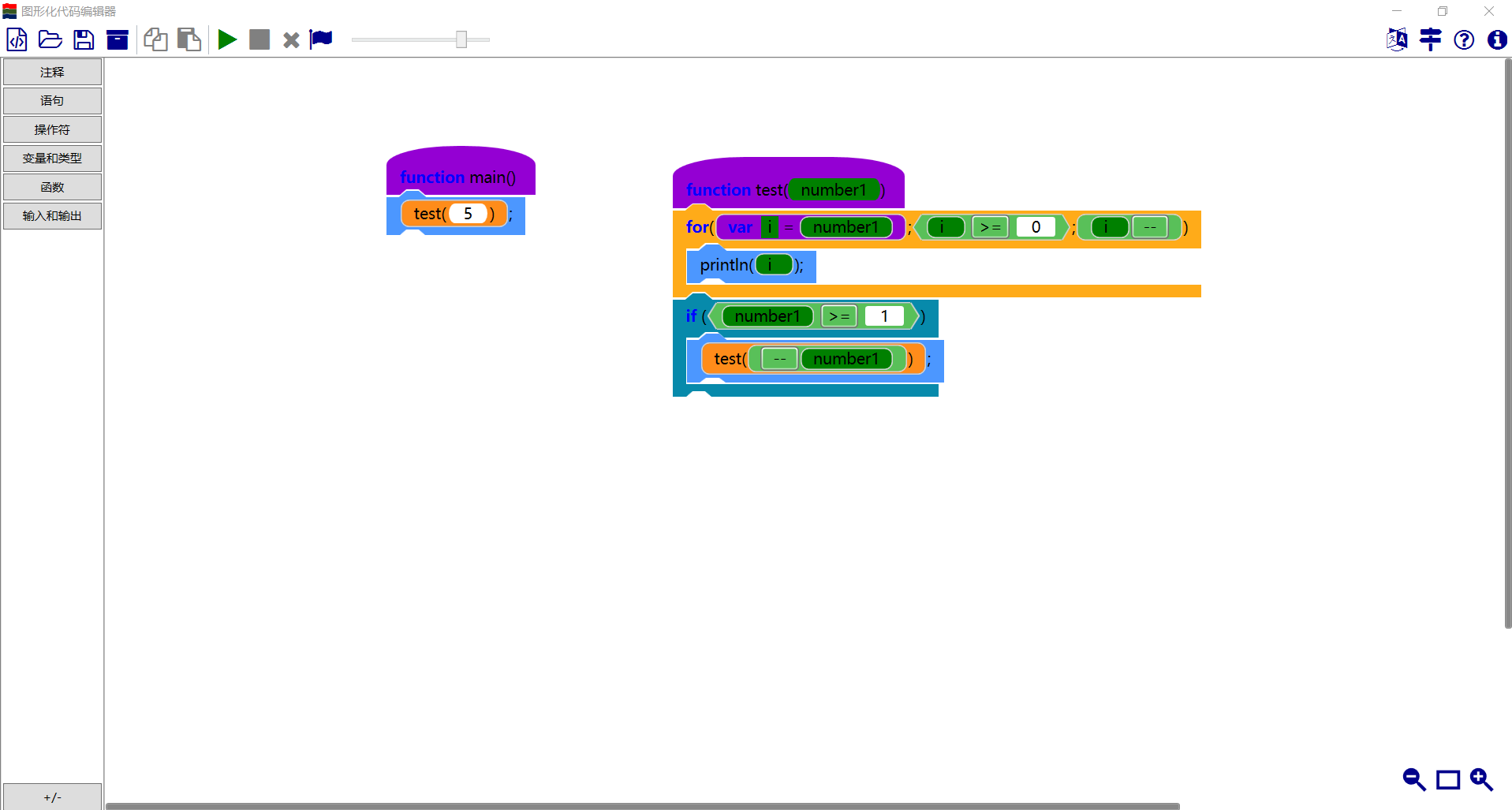The height and width of the screenshot is (810, 1512).
Task: Click the var keyword in for loop
Action: tap(740, 227)
